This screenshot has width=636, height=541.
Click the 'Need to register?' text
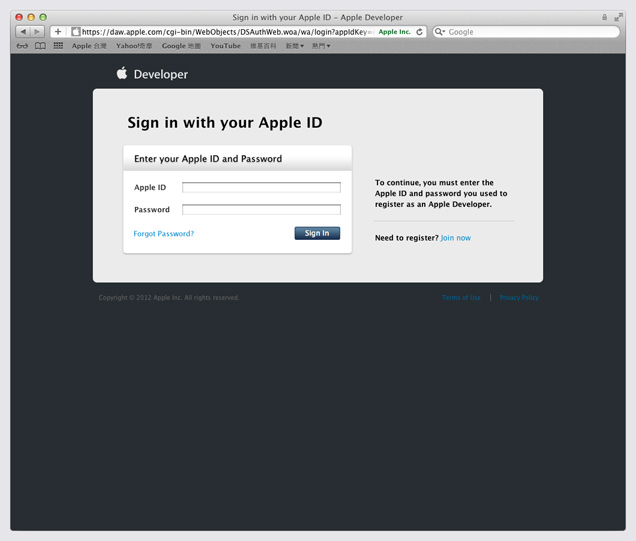[x=406, y=238]
